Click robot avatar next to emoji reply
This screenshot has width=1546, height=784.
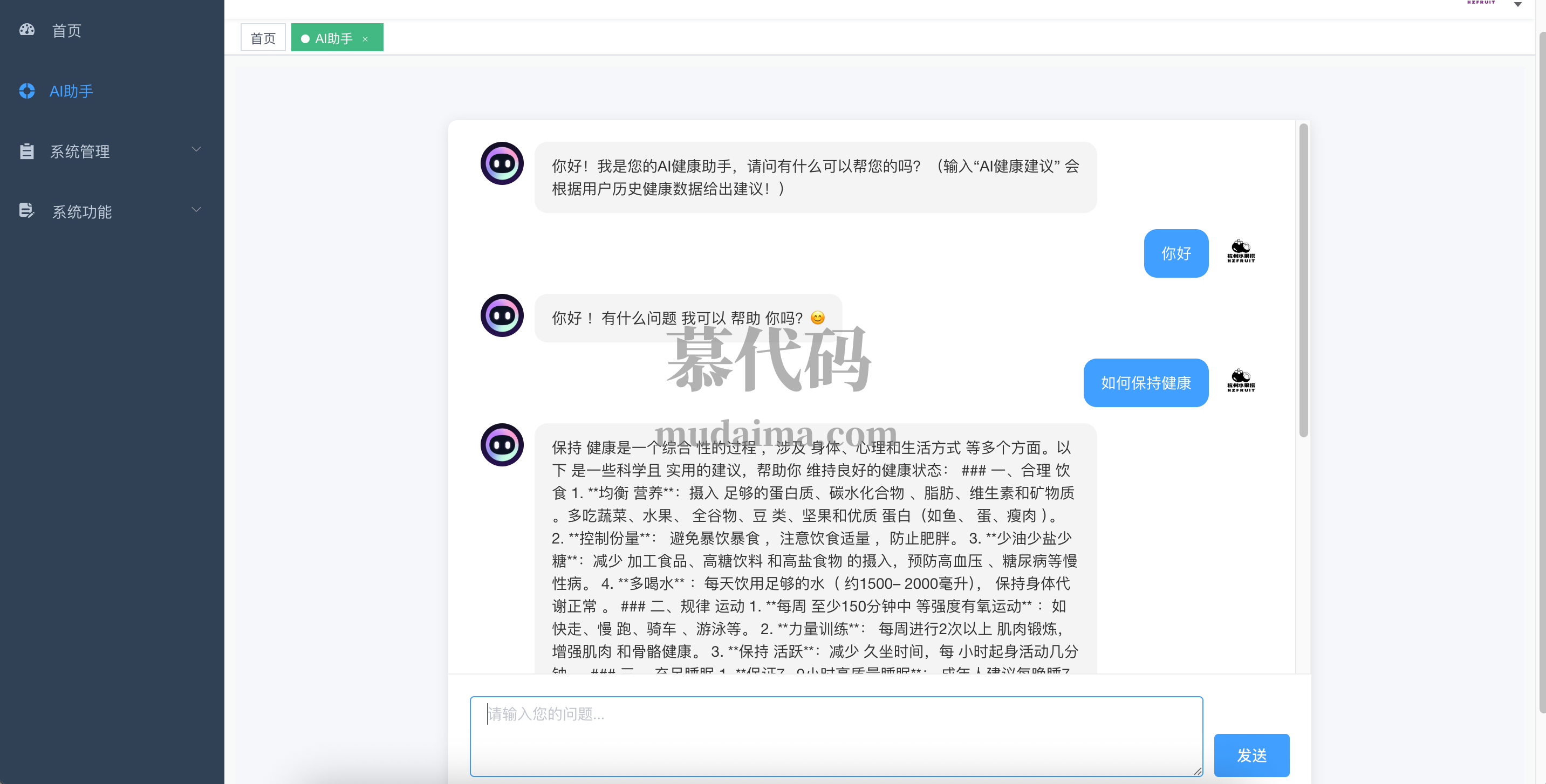click(502, 315)
